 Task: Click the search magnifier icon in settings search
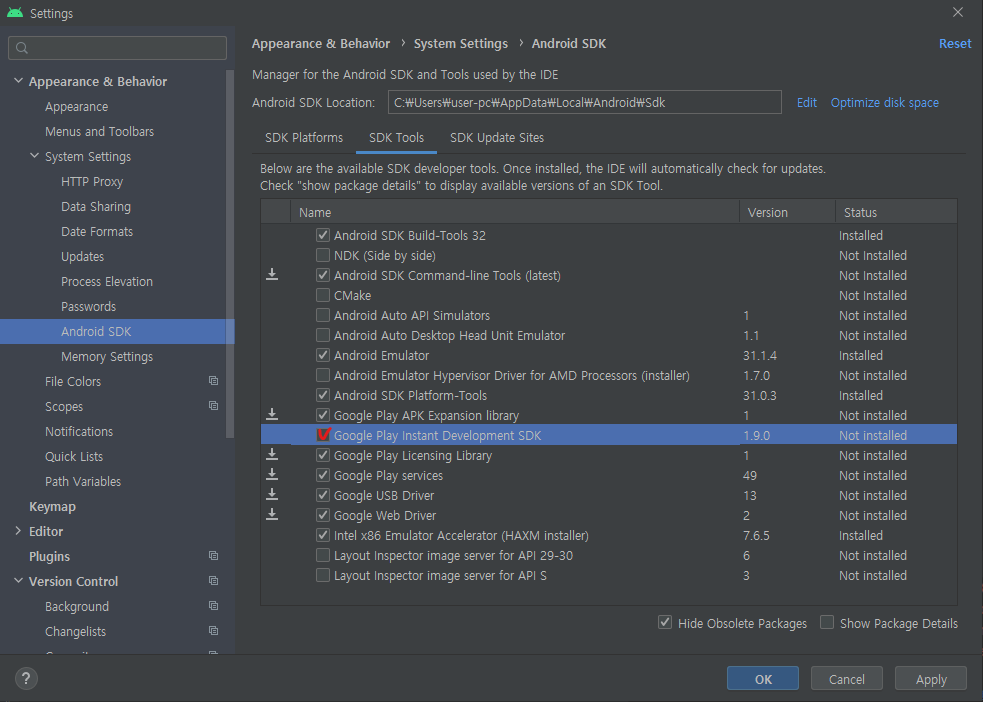coord(22,48)
